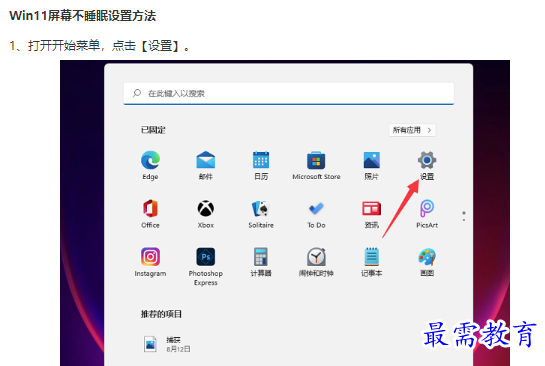Select the 已固定 pinned section heading
545x366 pixels.
153,130
